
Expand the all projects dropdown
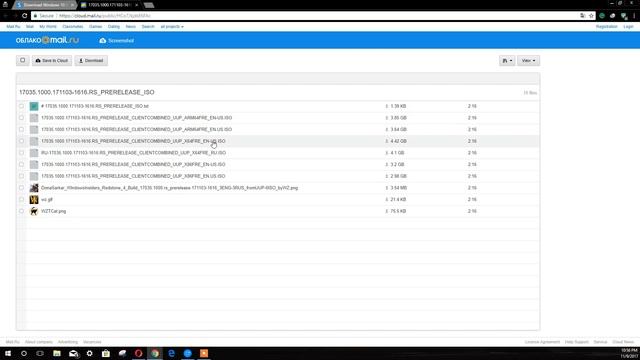pos(172,27)
